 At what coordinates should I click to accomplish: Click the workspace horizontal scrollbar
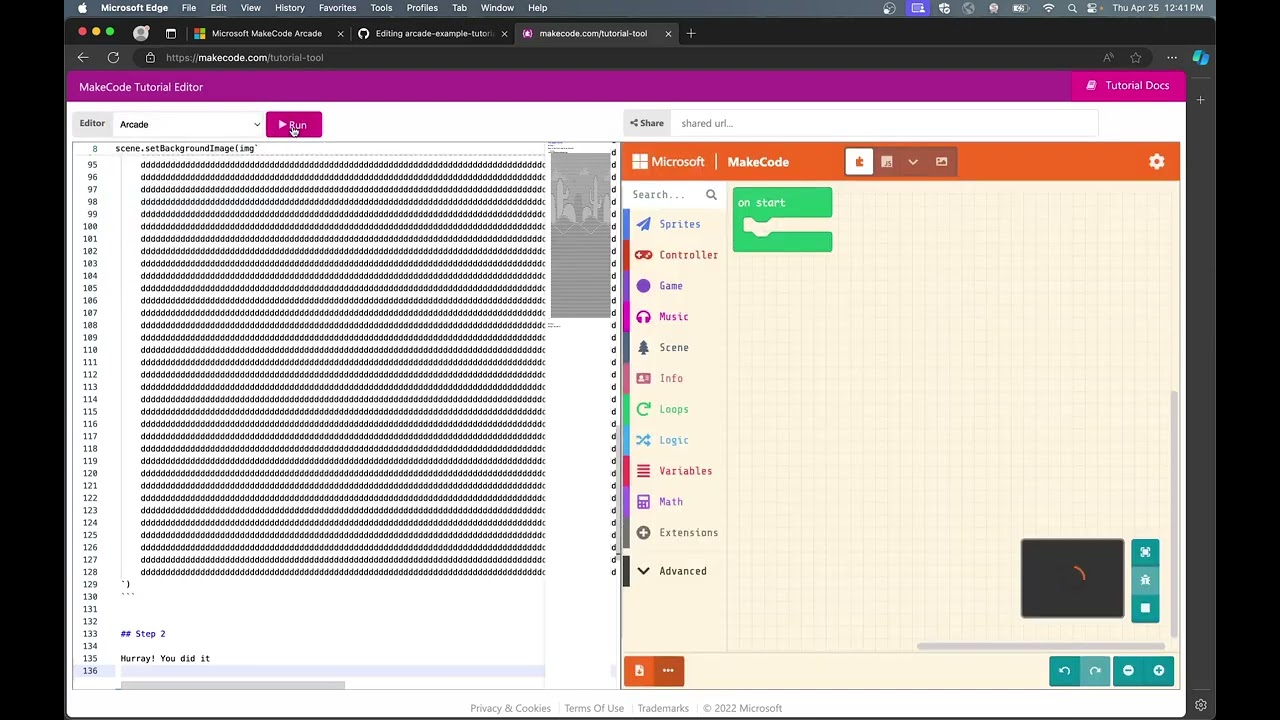[x=1042, y=646]
